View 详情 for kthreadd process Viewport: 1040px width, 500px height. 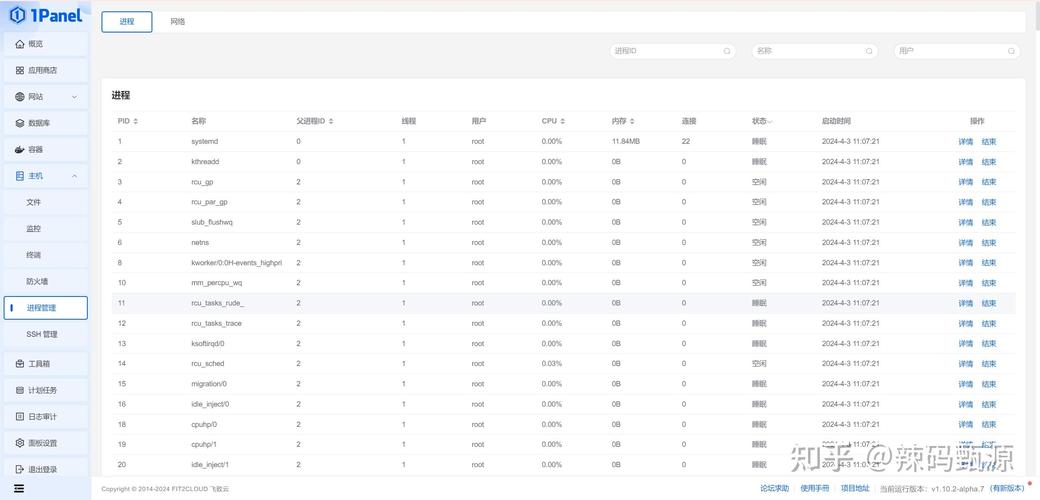coord(966,162)
